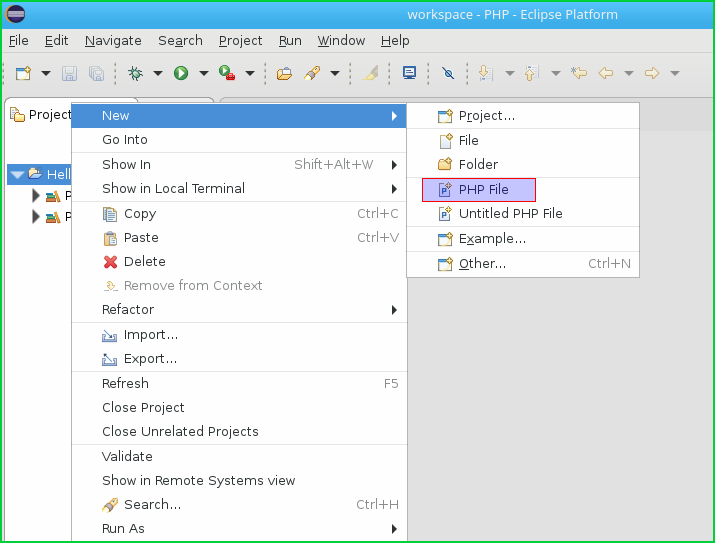Select Folder in the New submenu
The width and height of the screenshot is (715, 543).
(x=523, y=165)
